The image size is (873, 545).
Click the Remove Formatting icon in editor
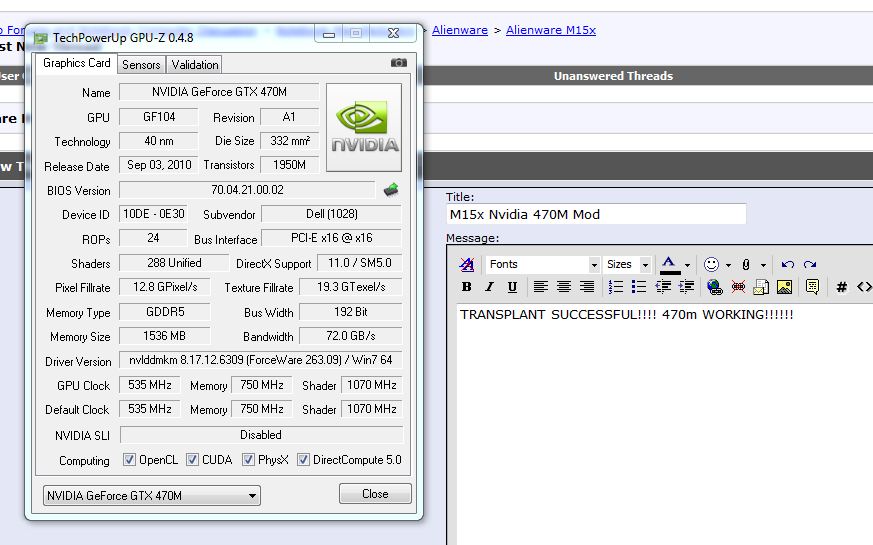tap(467, 264)
